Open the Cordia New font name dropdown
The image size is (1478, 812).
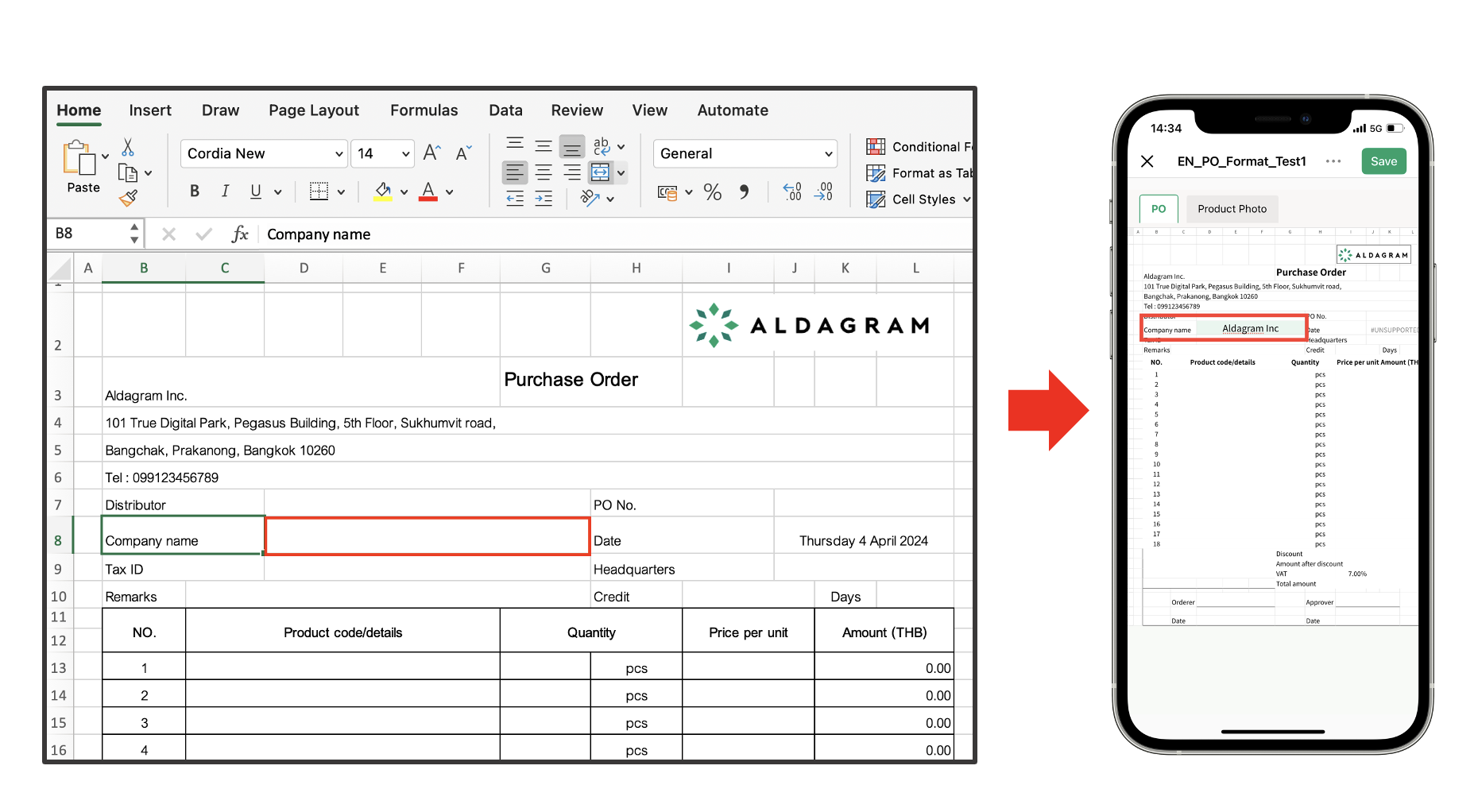point(339,154)
